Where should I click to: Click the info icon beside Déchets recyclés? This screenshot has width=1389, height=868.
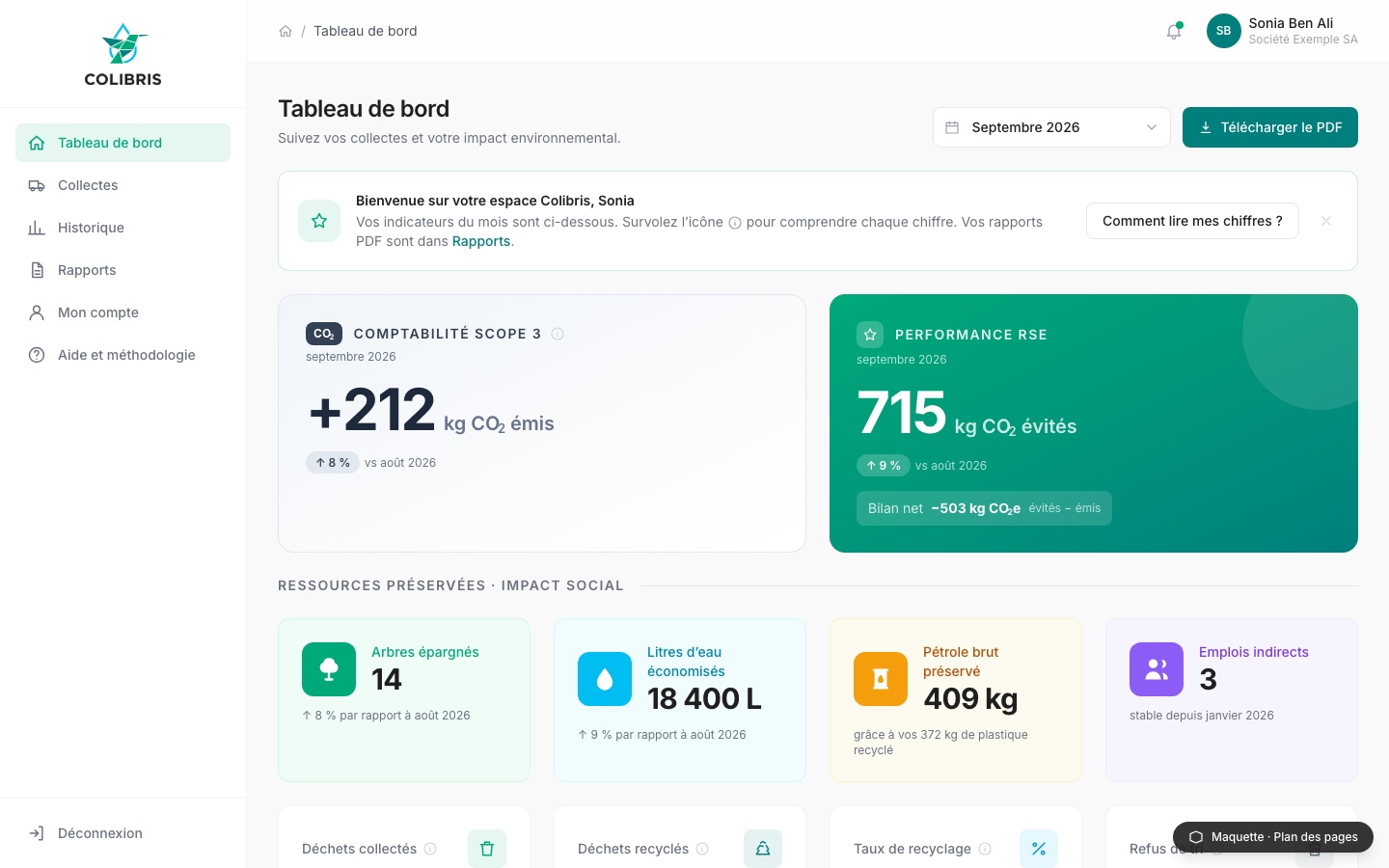click(x=702, y=849)
